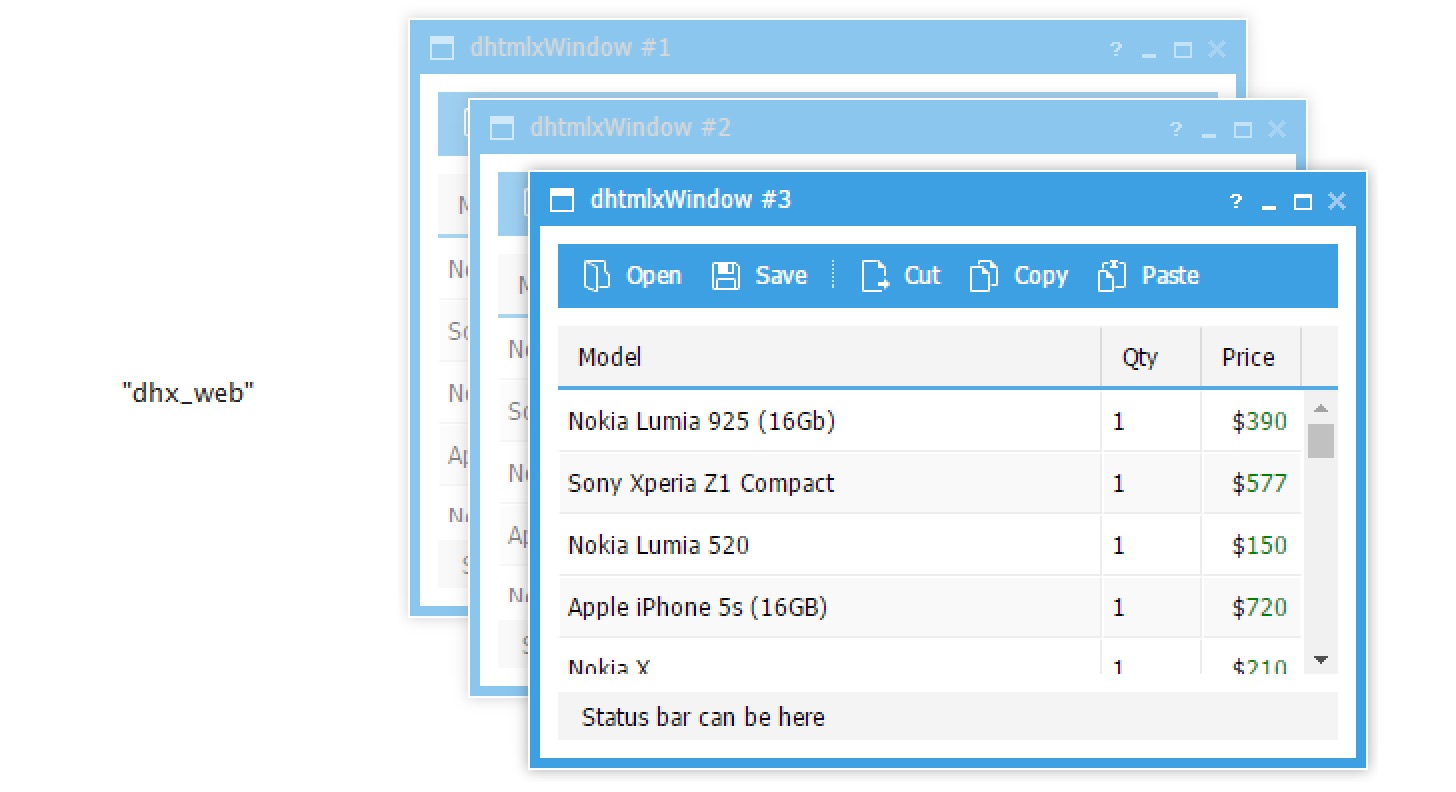Click the Qty cell of Sony Xperia Z1
Viewport: 1456px width, 792px height.
coord(1151,483)
